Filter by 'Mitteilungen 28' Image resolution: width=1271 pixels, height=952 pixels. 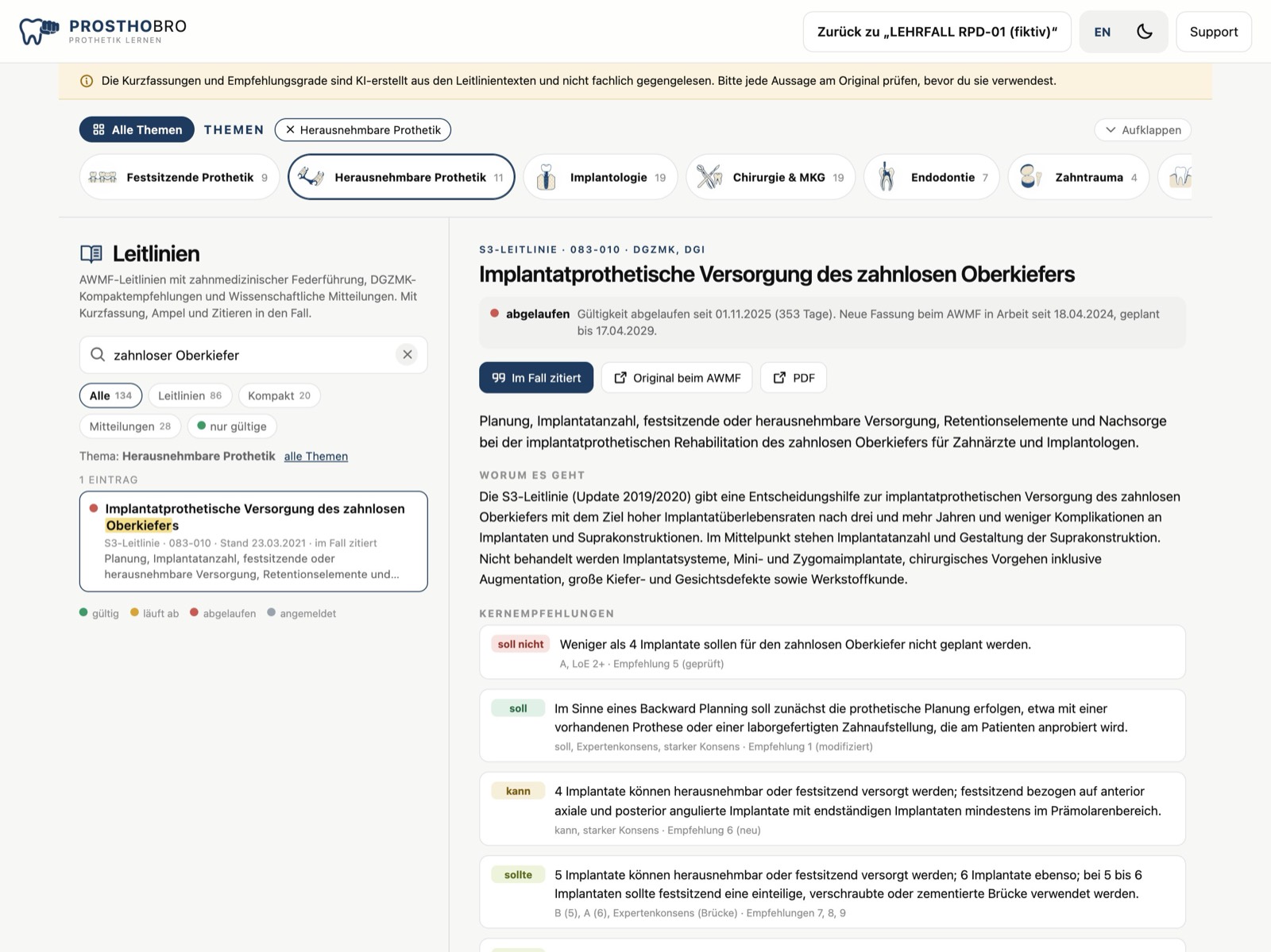pyautogui.click(x=130, y=426)
